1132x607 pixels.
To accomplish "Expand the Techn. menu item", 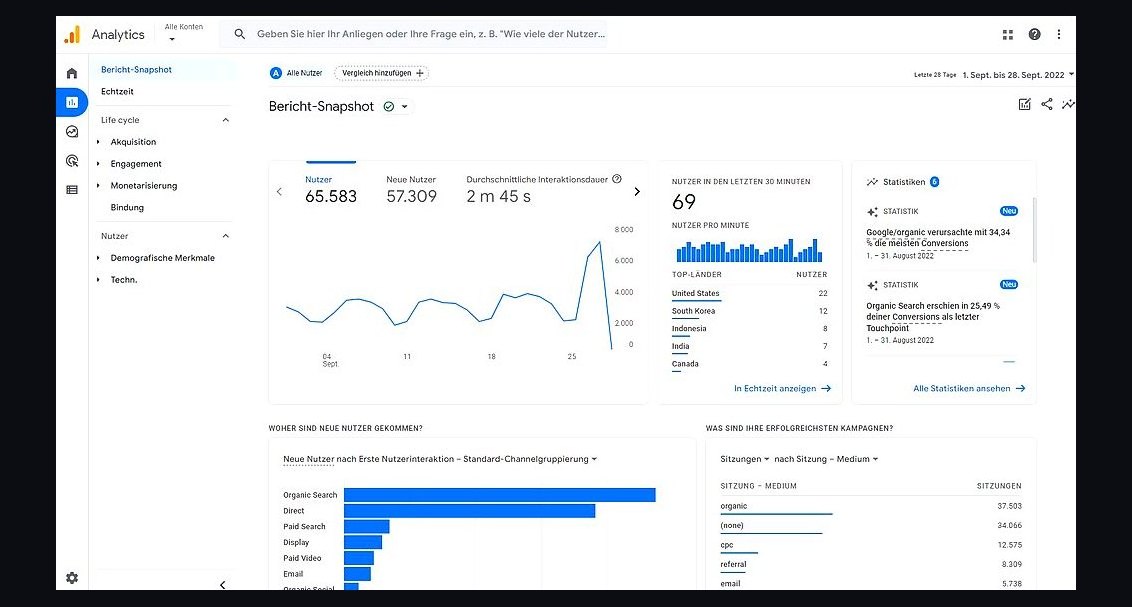I will (98, 279).
